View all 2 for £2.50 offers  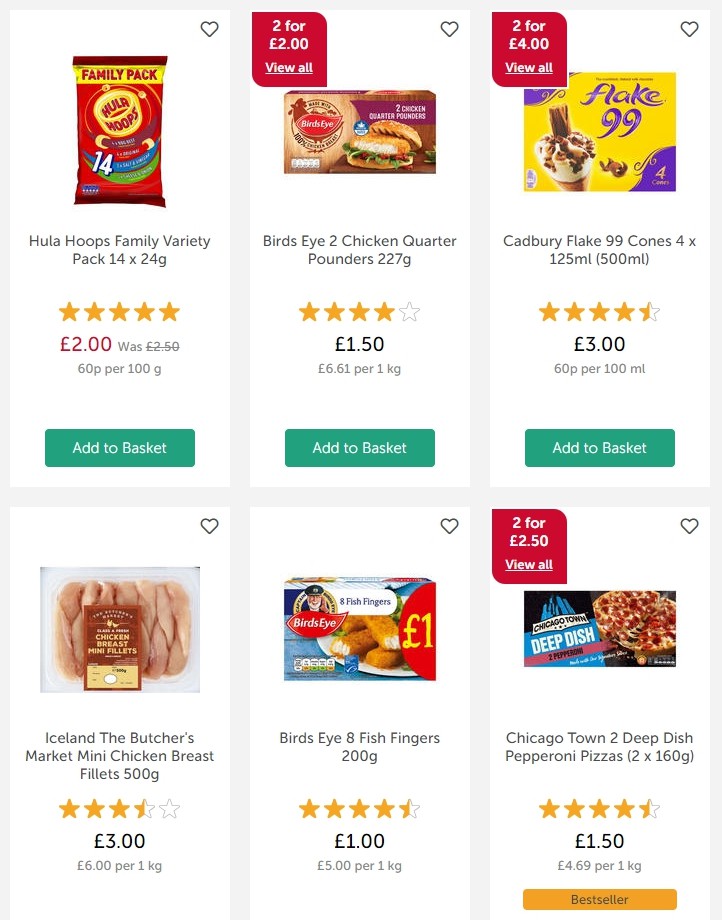pyautogui.click(x=529, y=565)
